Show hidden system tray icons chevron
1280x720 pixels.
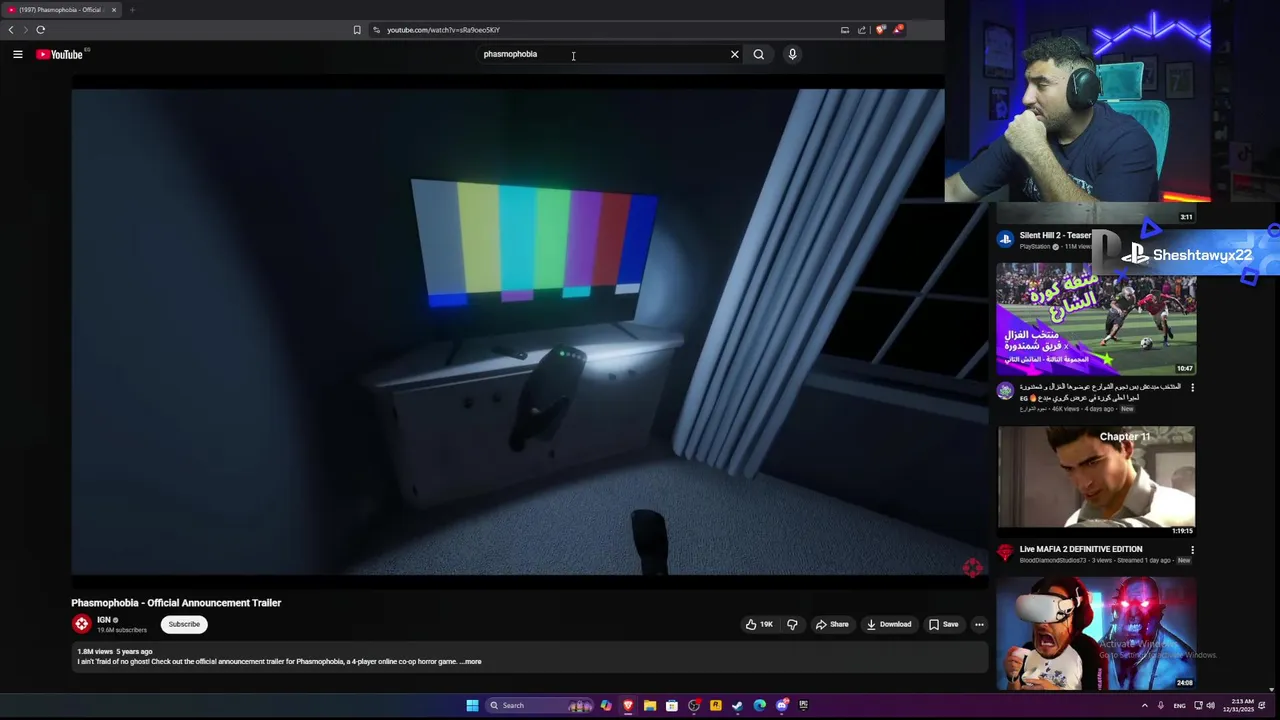tap(1145, 705)
